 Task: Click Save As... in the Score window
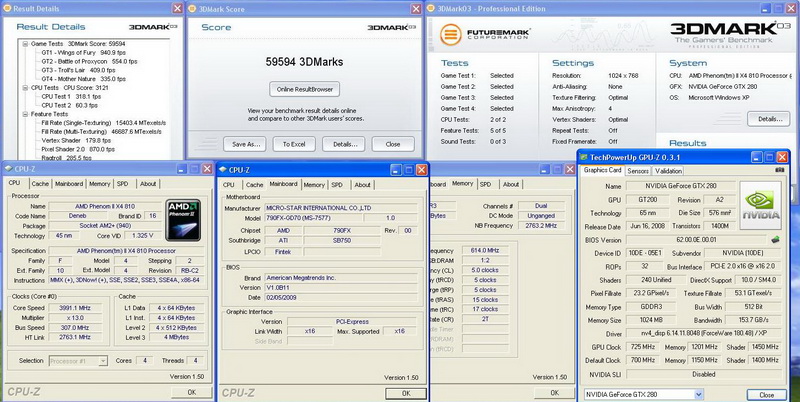246,144
